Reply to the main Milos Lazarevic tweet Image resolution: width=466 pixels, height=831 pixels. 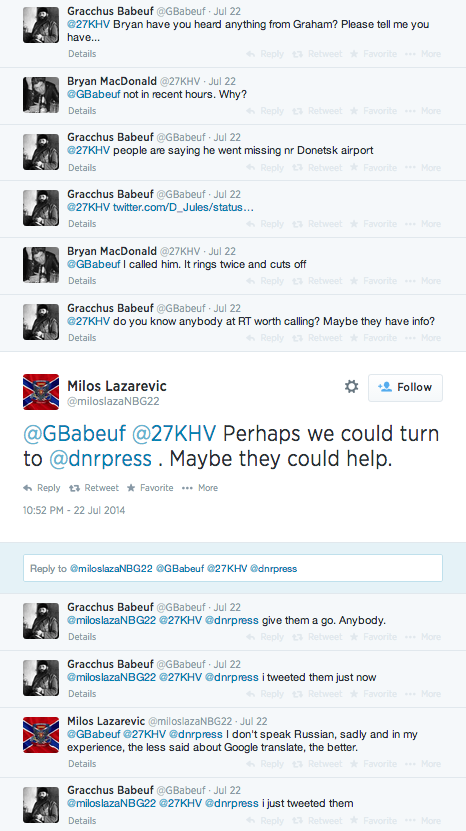point(42,488)
